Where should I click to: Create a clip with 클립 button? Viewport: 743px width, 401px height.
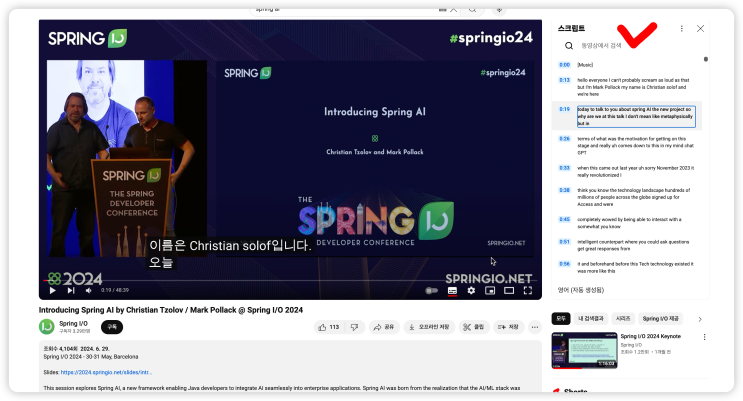473,327
